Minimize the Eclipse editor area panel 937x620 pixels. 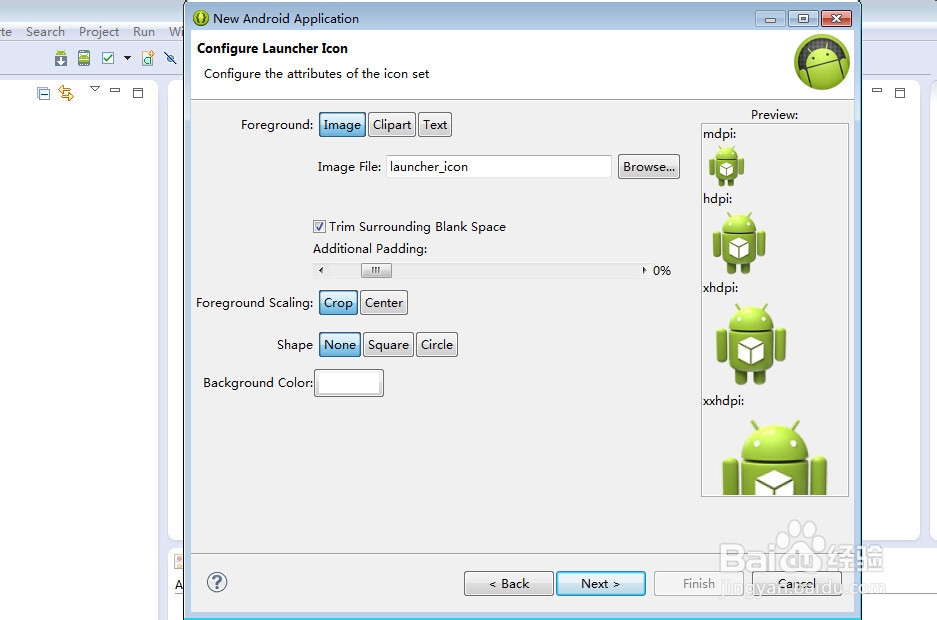click(877, 90)
